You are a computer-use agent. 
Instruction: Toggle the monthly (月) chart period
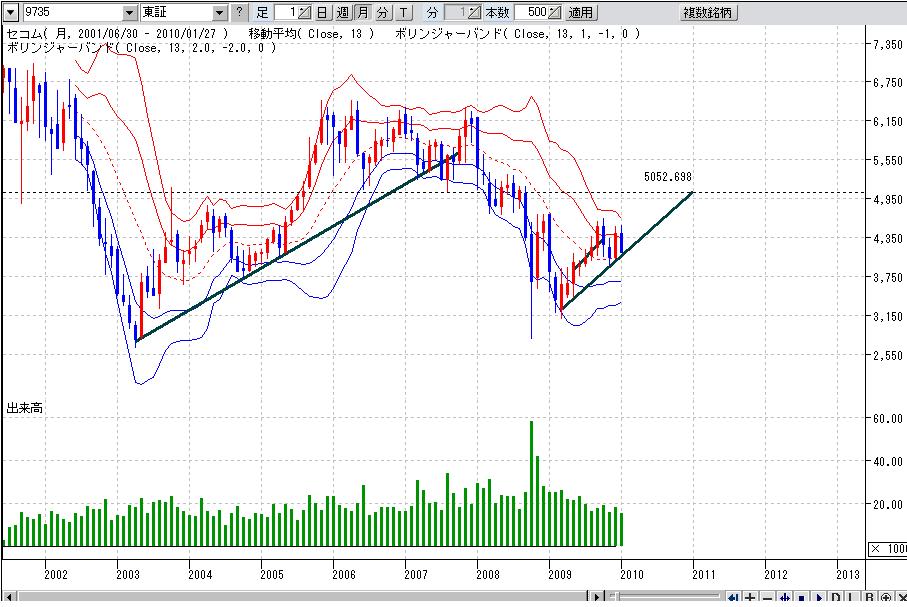click(362, 13)
